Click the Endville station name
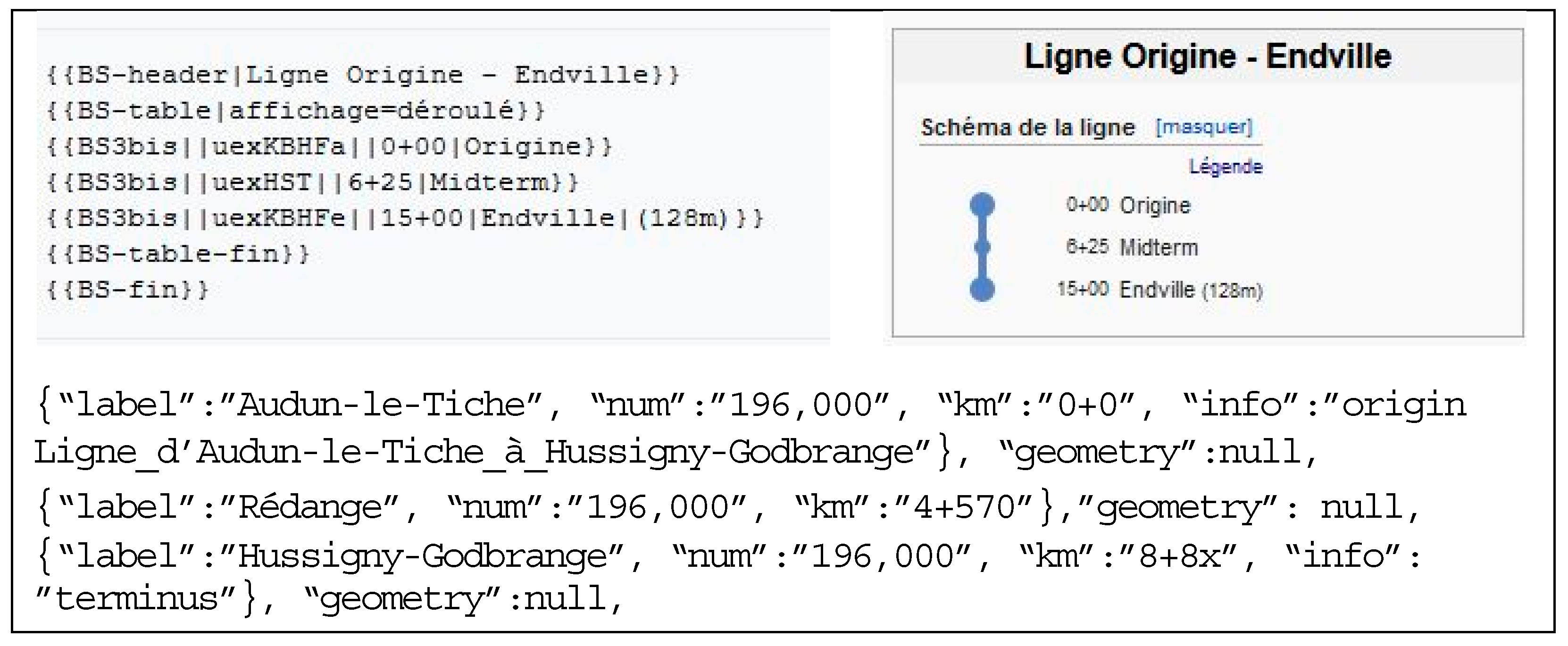1568x646 pixels. point(1157,290)
